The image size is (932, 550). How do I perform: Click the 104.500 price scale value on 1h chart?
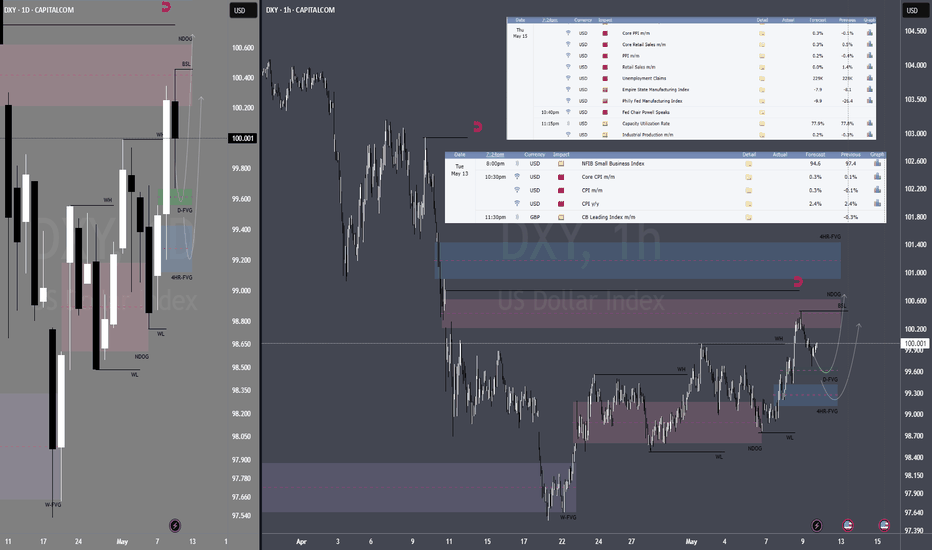[x=915, y=31]
